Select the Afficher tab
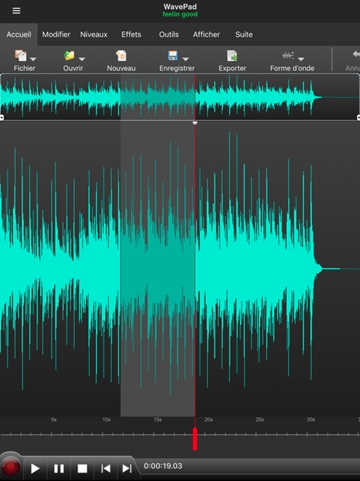Image resolution: width=360 pixels, height=481 pixels. pos(206,34)
